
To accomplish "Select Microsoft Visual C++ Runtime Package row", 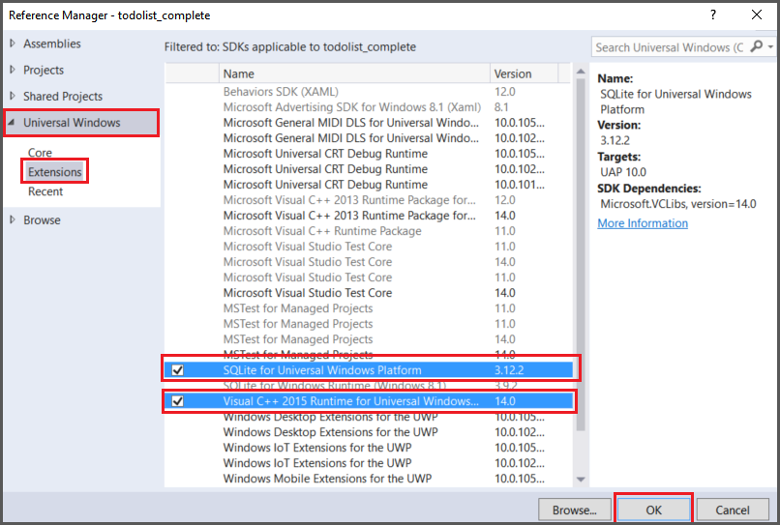I will (369, 230).
